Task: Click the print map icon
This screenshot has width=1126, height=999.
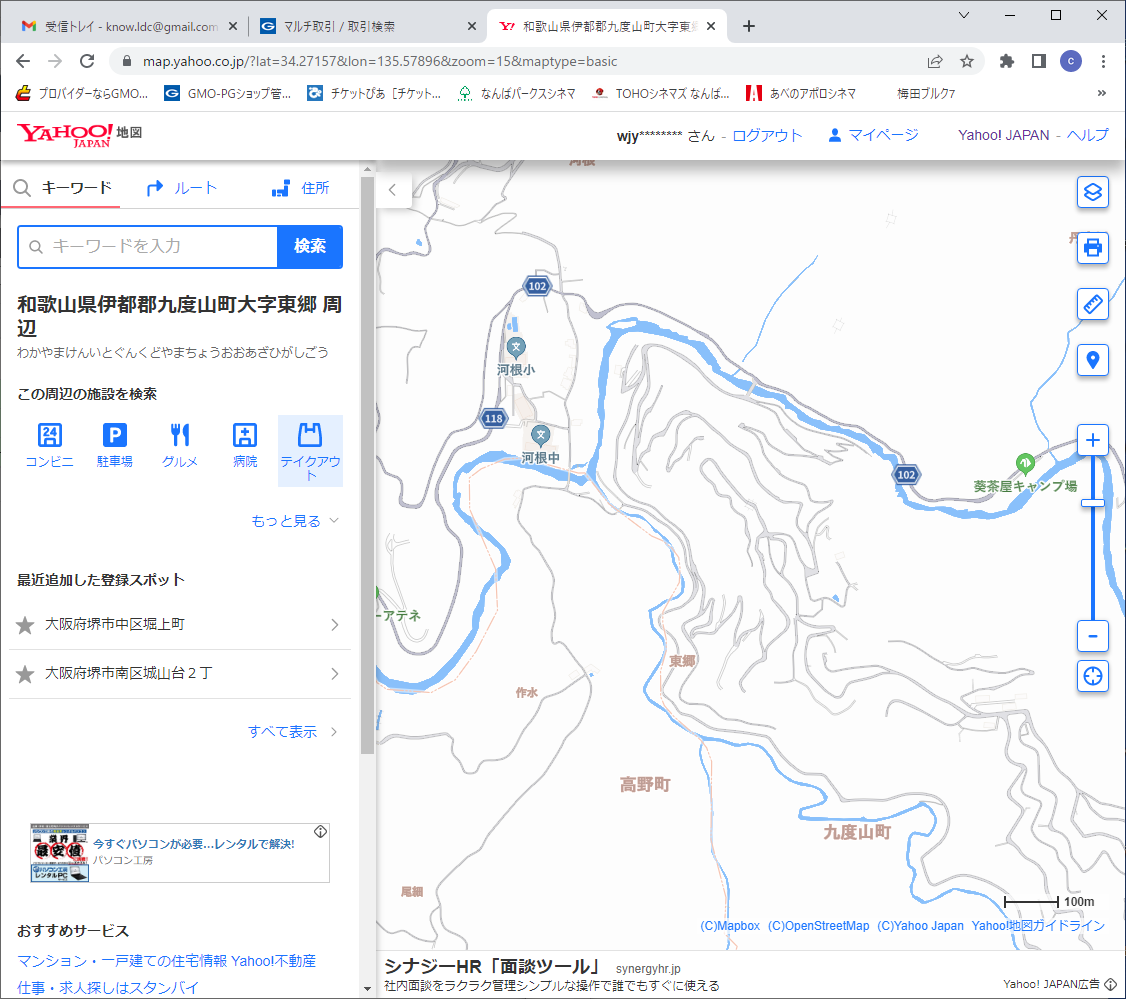Action: pos(1092,248)
